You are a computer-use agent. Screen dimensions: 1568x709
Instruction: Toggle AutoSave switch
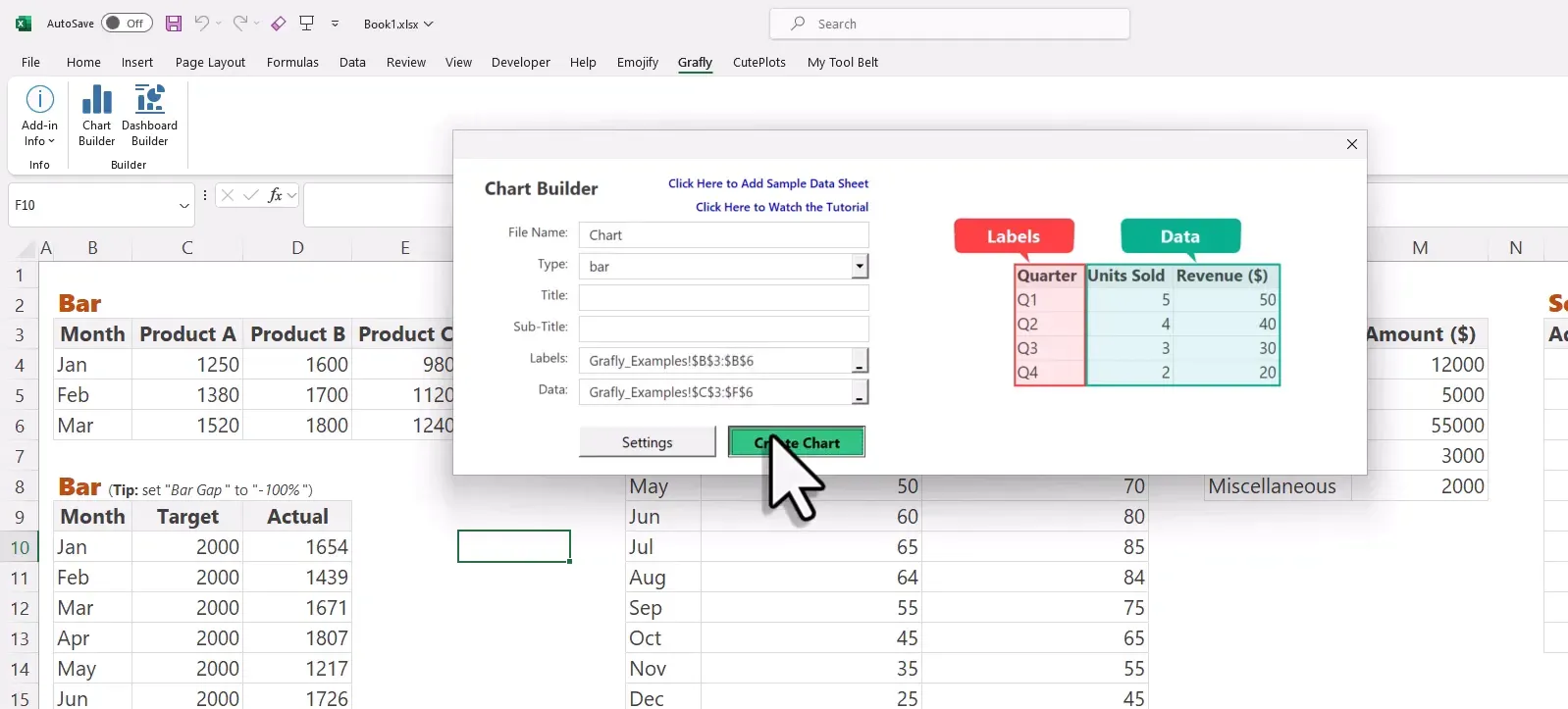(128, 24)
